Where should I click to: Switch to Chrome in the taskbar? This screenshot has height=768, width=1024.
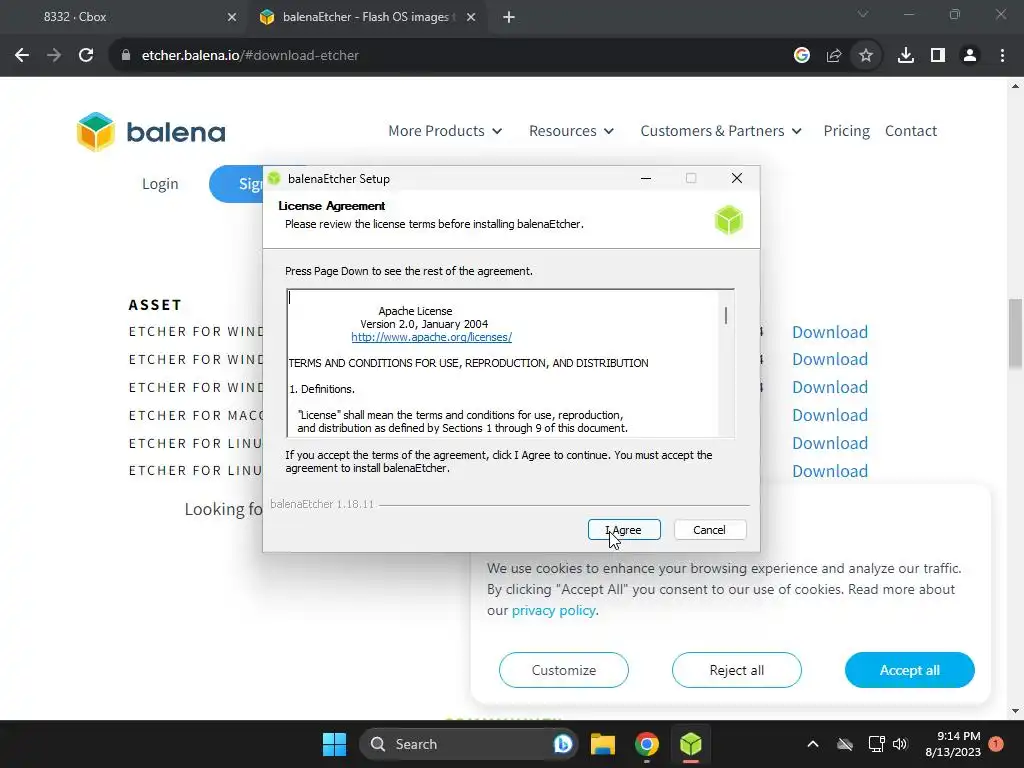point(647,744)
